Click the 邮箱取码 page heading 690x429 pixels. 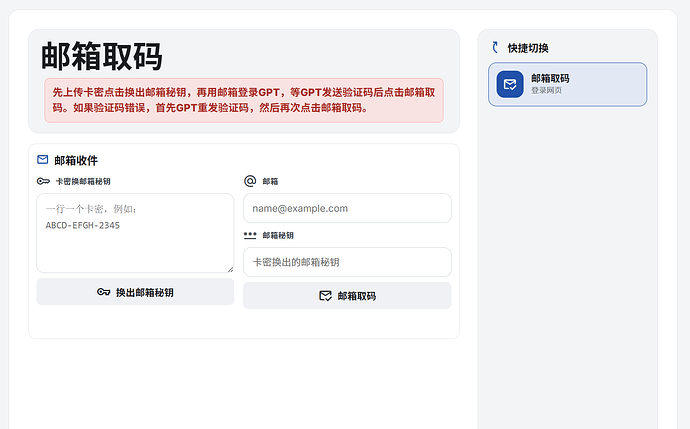(x=102, y=56)
